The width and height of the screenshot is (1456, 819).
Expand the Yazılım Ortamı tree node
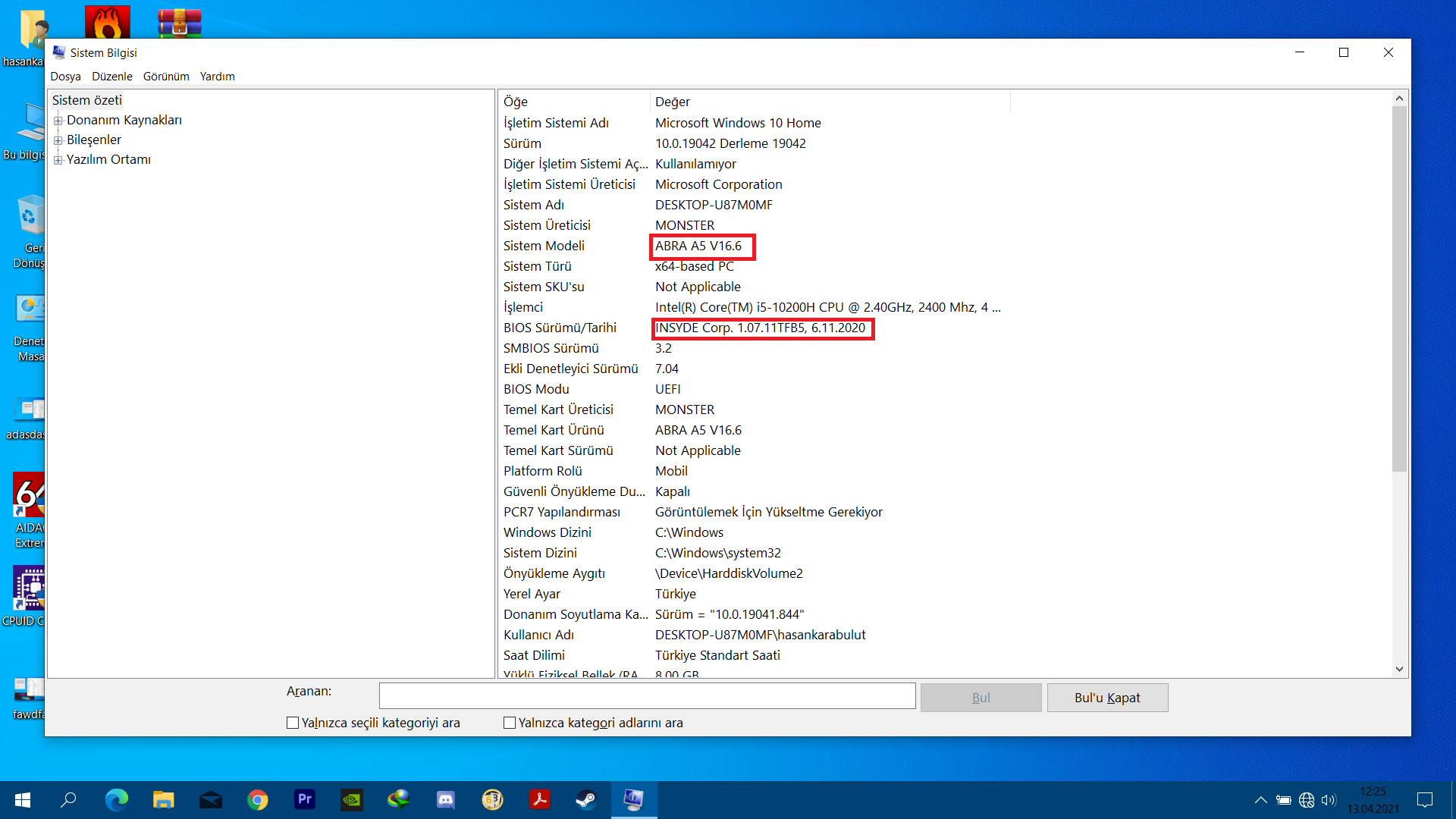point(58,160)
